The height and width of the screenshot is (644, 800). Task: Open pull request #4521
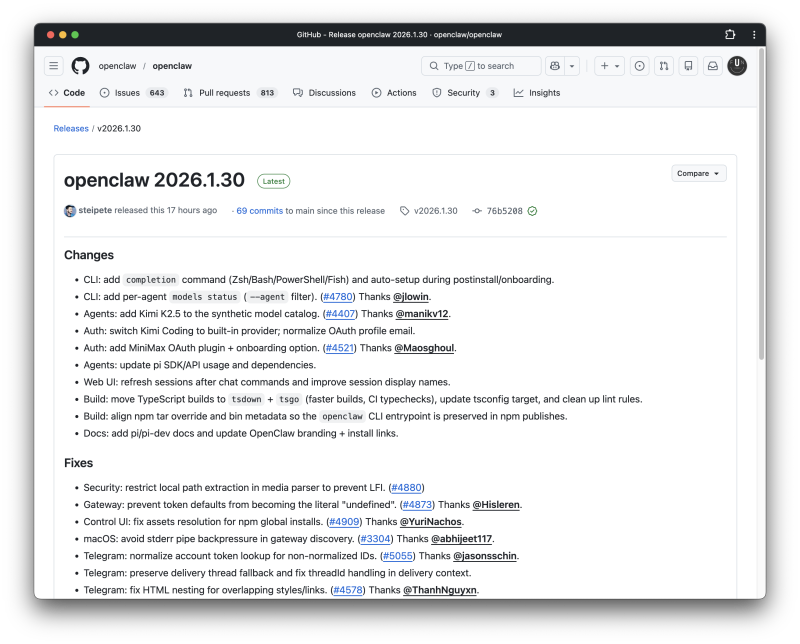tap(339, 348)
